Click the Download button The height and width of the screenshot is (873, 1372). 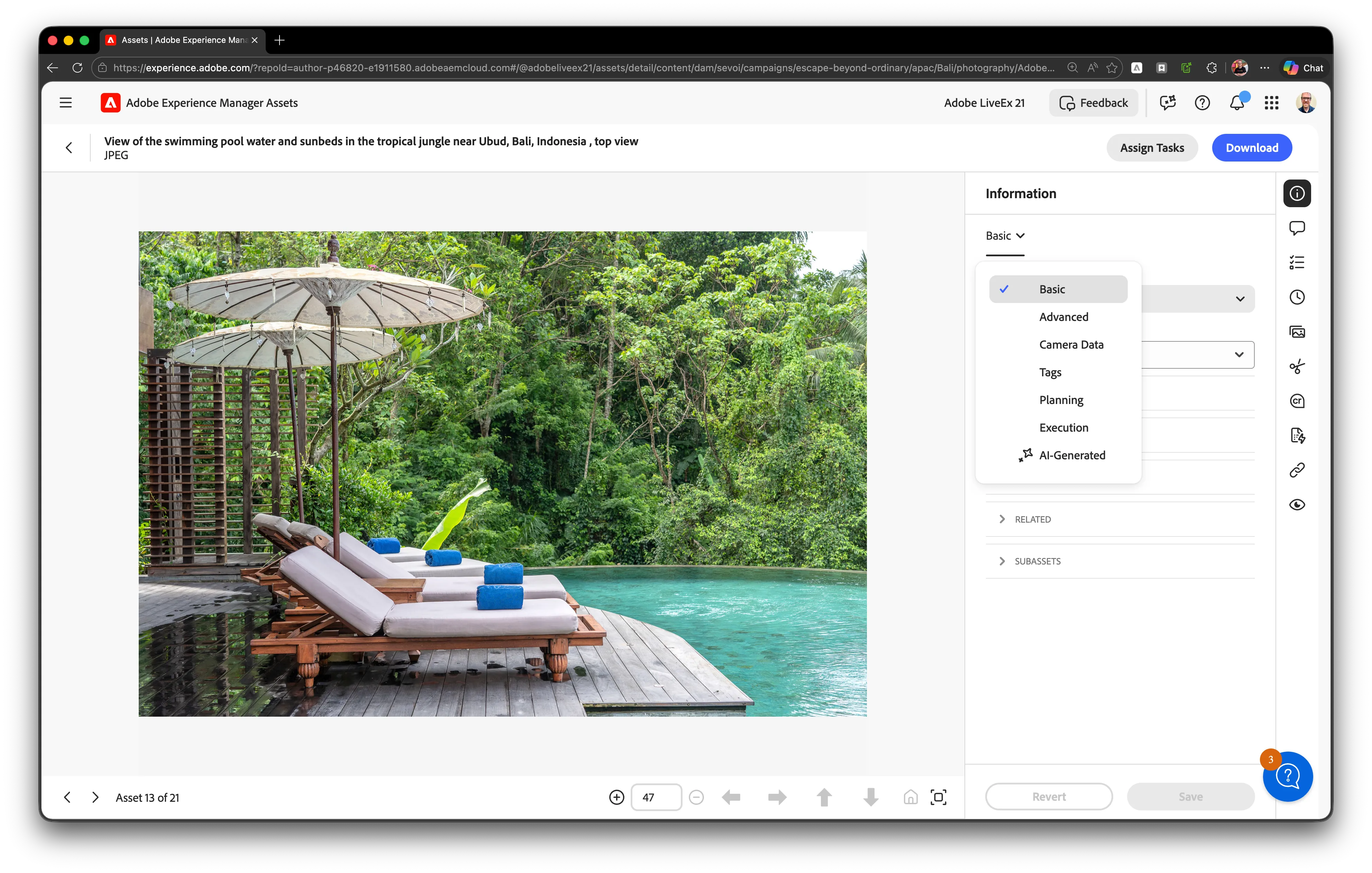click(x=1252, y=148)
